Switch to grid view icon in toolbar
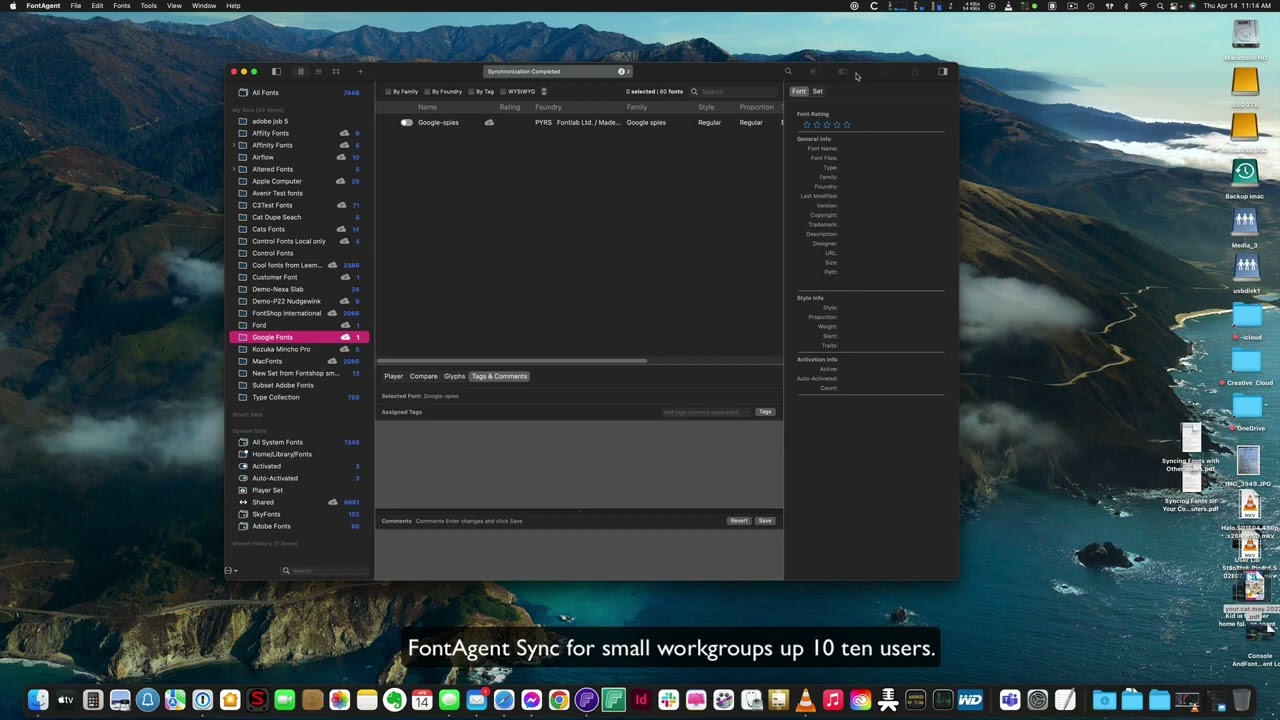1280x720 pixels. tap(336, 71)
